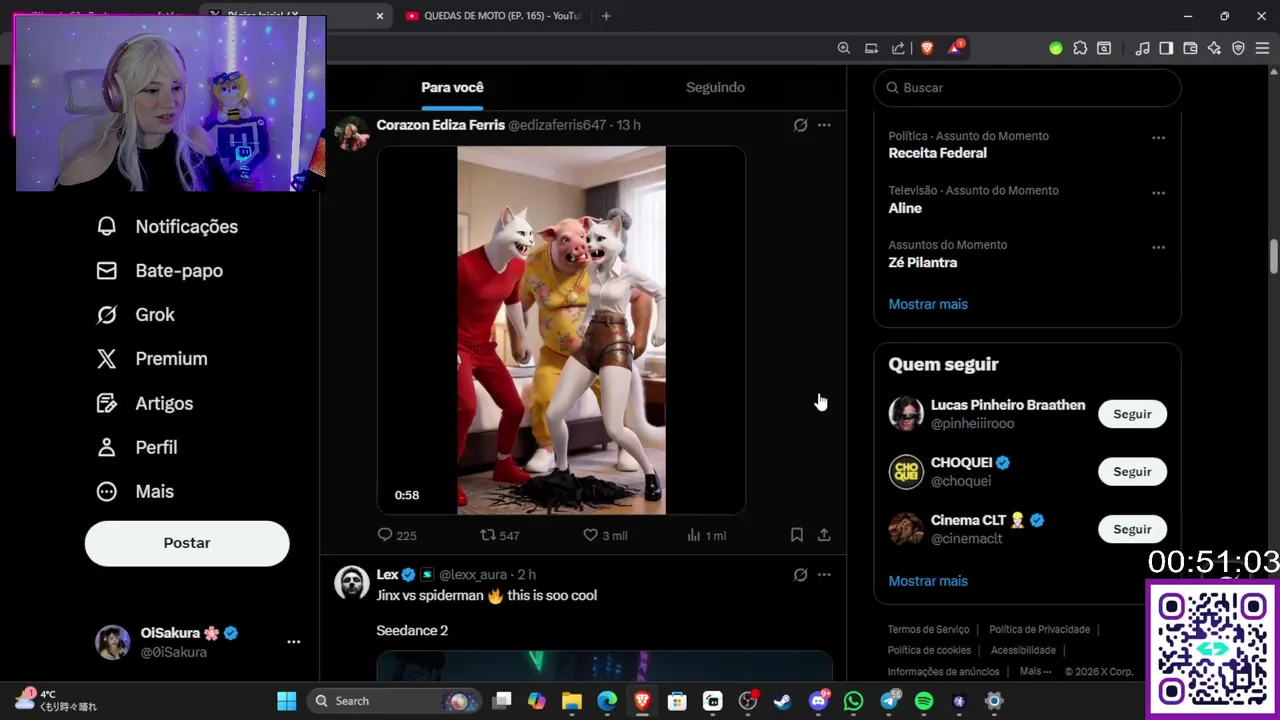
Task: Open the Premium page in sidebar
Action: point(152,359)
